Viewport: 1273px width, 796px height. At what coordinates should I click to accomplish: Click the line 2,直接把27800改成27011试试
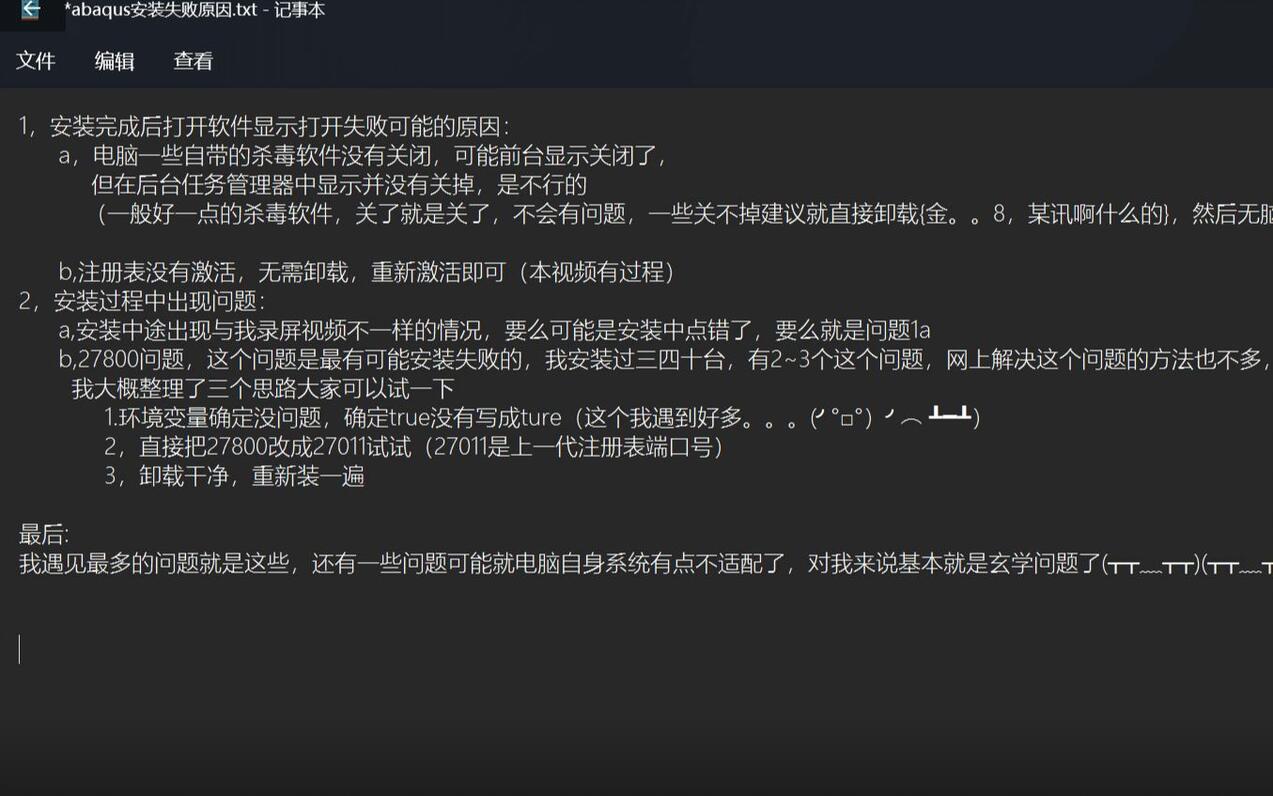(x=414, y=446)
